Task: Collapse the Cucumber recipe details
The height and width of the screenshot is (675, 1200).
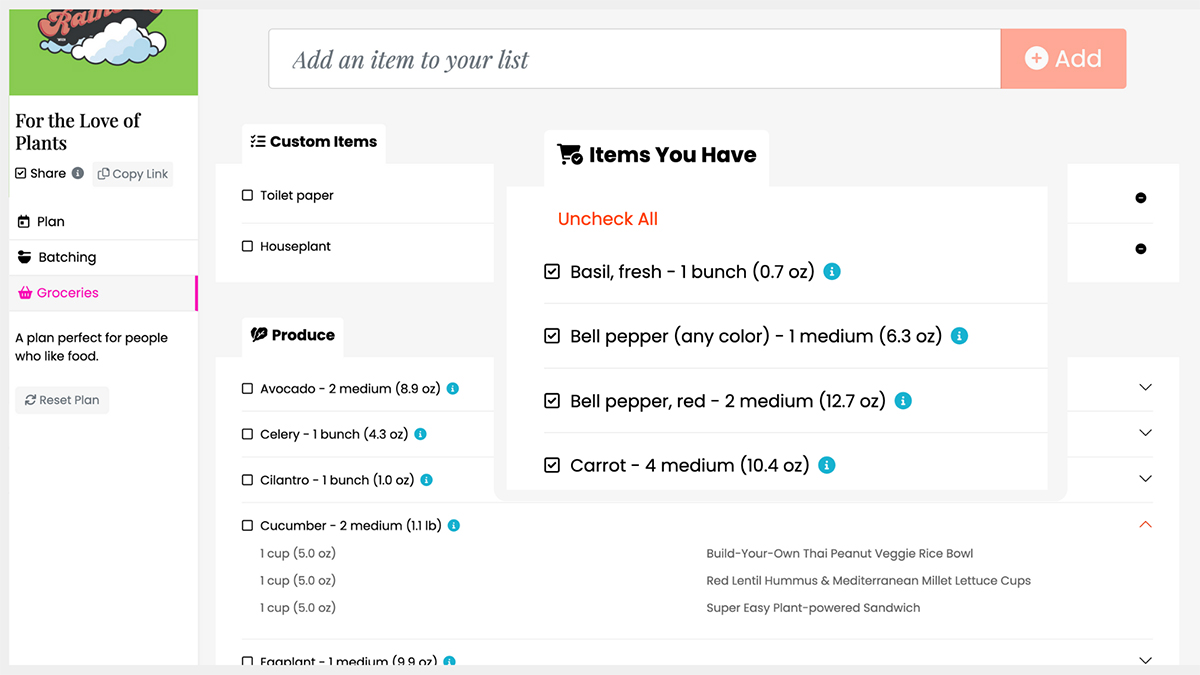Action: pos(1146,525)
